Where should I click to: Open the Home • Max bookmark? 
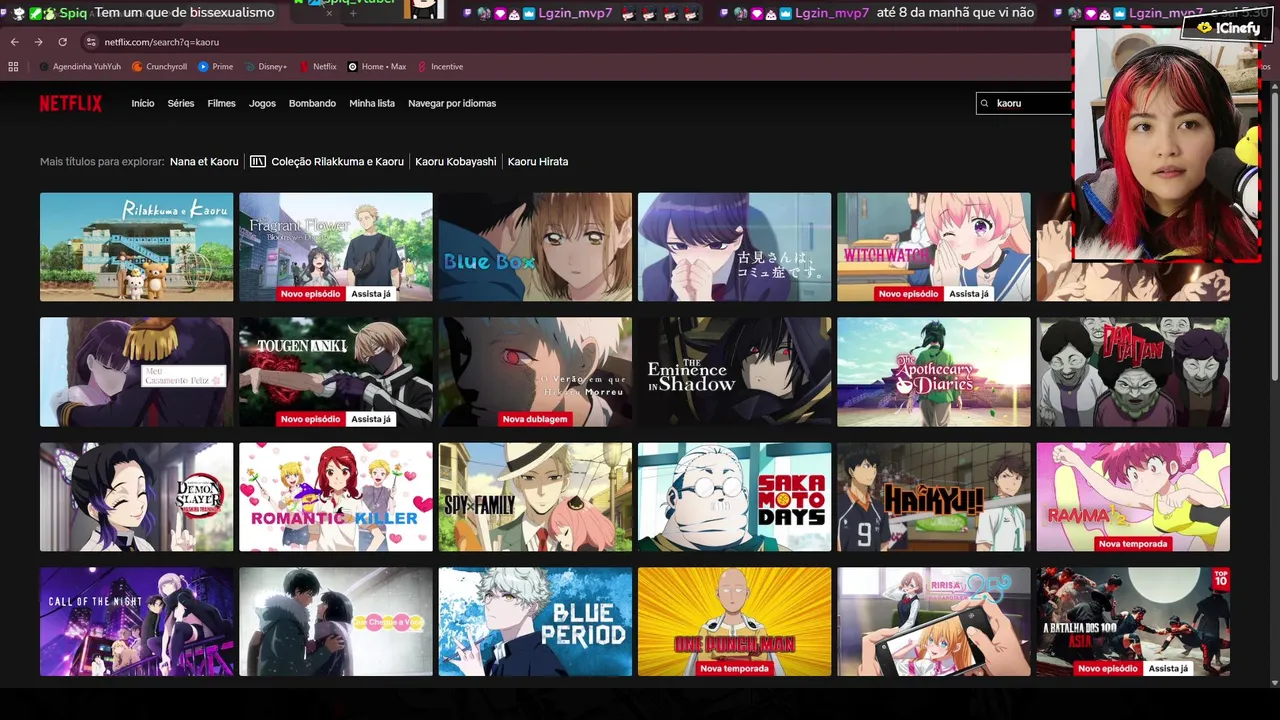pos(377,67)
